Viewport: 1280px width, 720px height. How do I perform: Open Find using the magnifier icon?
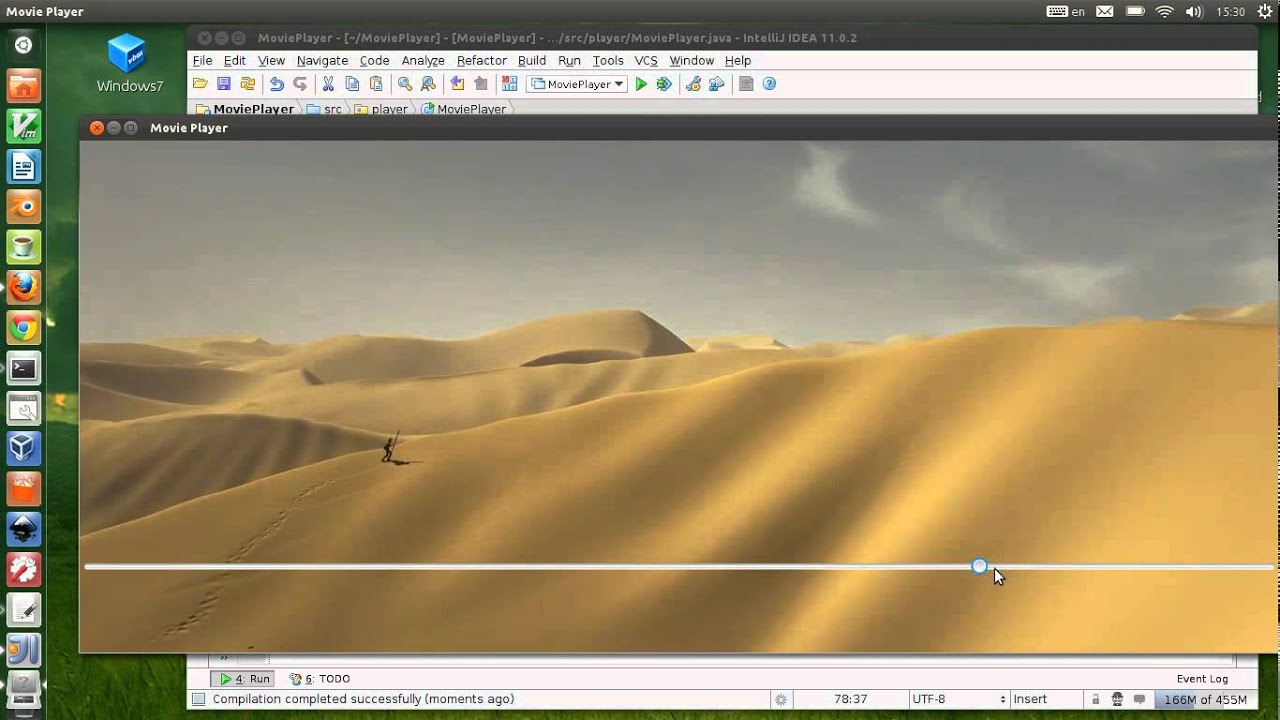tap(405, 84)
